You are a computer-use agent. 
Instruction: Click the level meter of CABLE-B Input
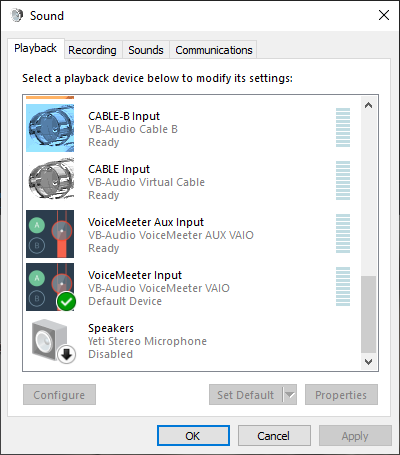pyautogui.click(x=343, y=127)
